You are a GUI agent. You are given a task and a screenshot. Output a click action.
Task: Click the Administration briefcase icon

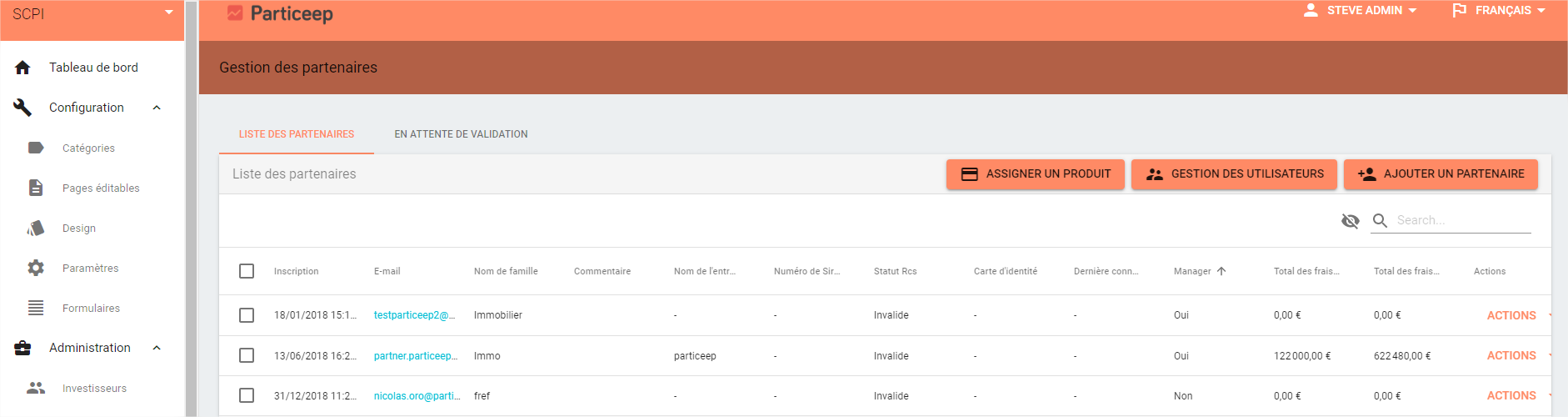[22, 348]
